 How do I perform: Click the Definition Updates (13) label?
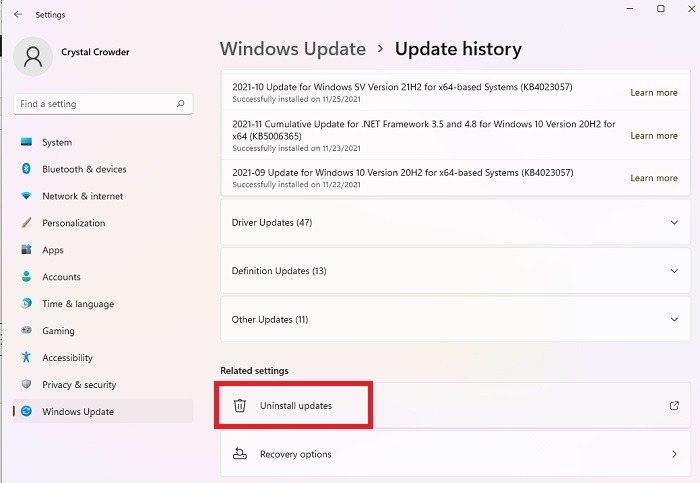(279, 271)
